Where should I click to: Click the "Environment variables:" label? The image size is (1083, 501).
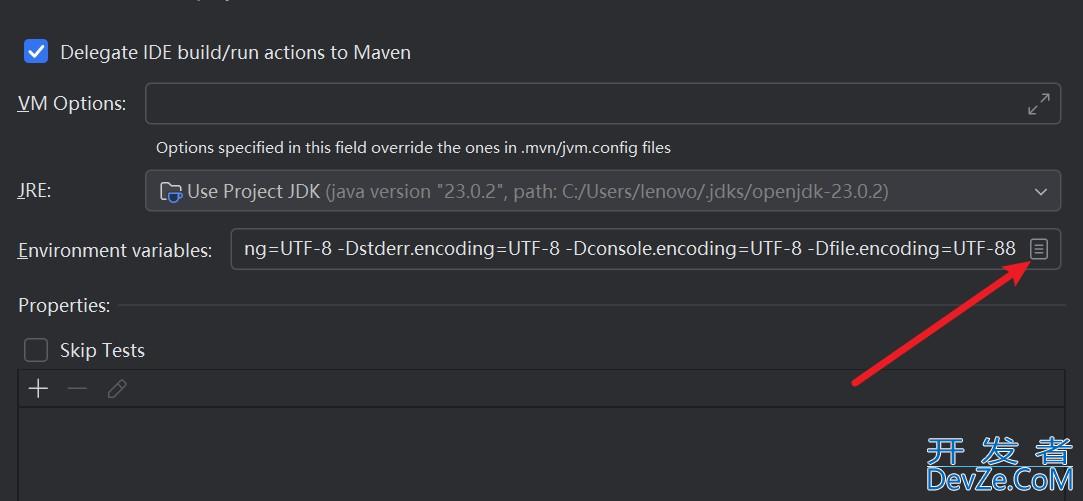pos(115,250)
